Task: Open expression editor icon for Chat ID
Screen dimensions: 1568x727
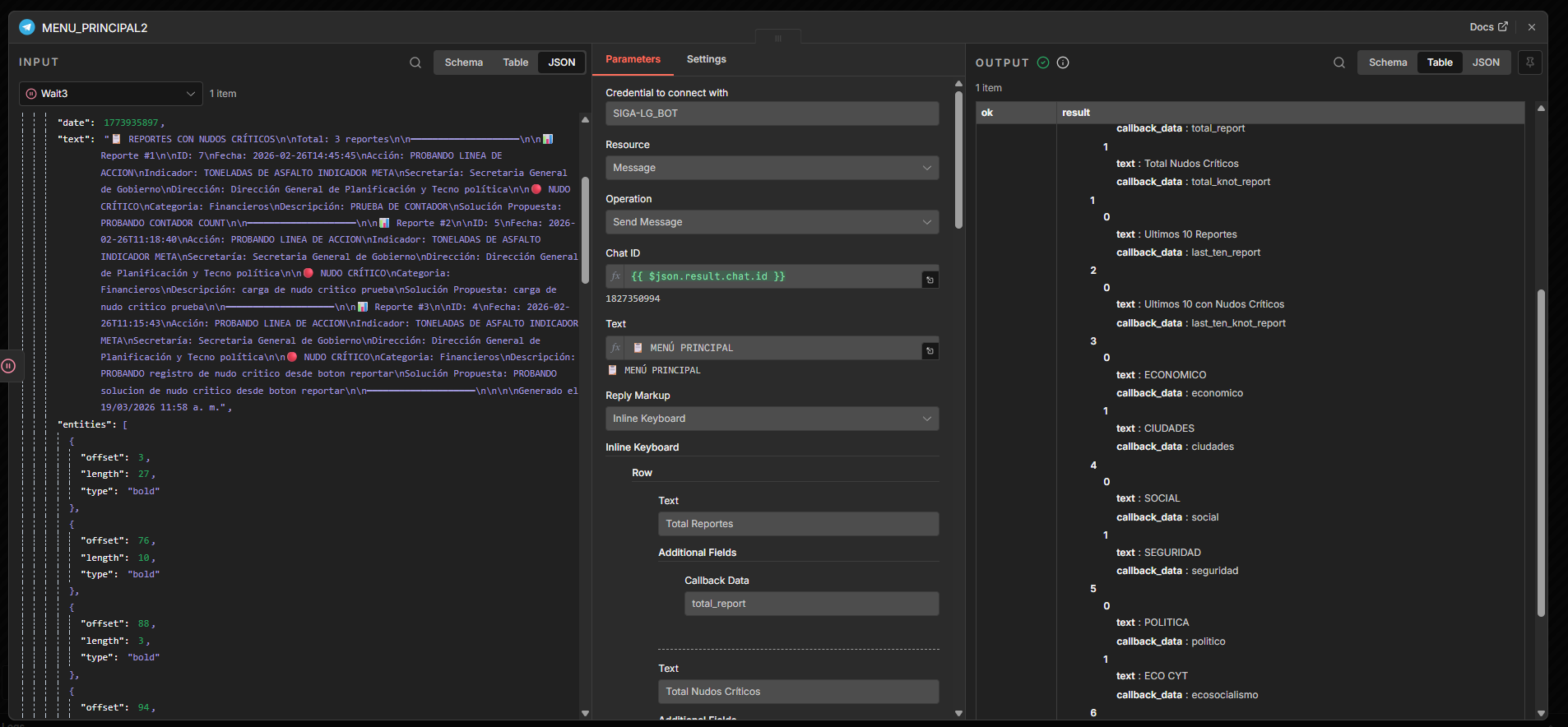Action: point(930,280)
